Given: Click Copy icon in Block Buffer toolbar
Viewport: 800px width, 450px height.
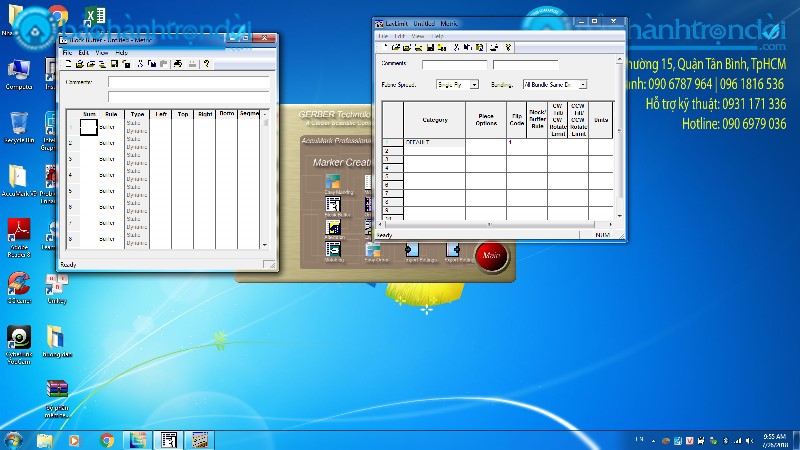Looking at the screenshot, I should pyautogui.click(x=152, y=64).
